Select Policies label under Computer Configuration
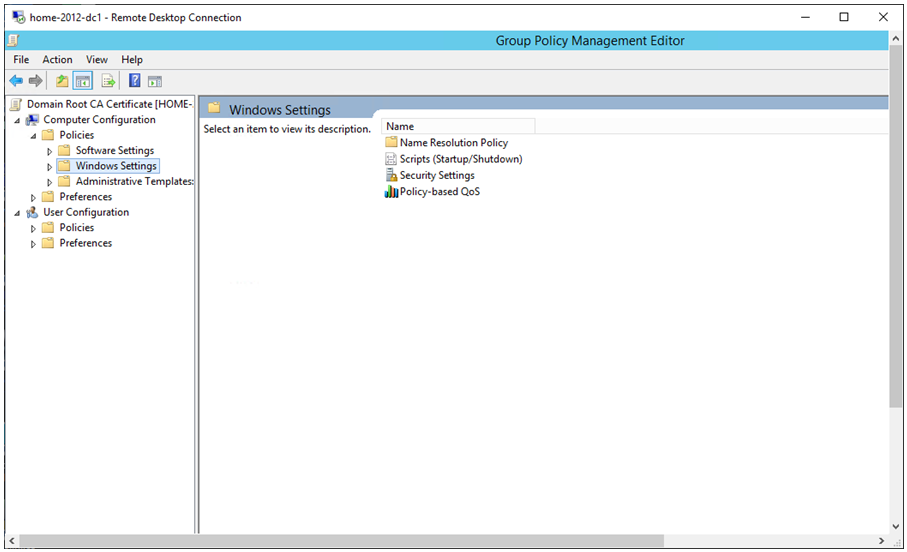Viewport: 907px width, 552px height. [x=76, y=135]
